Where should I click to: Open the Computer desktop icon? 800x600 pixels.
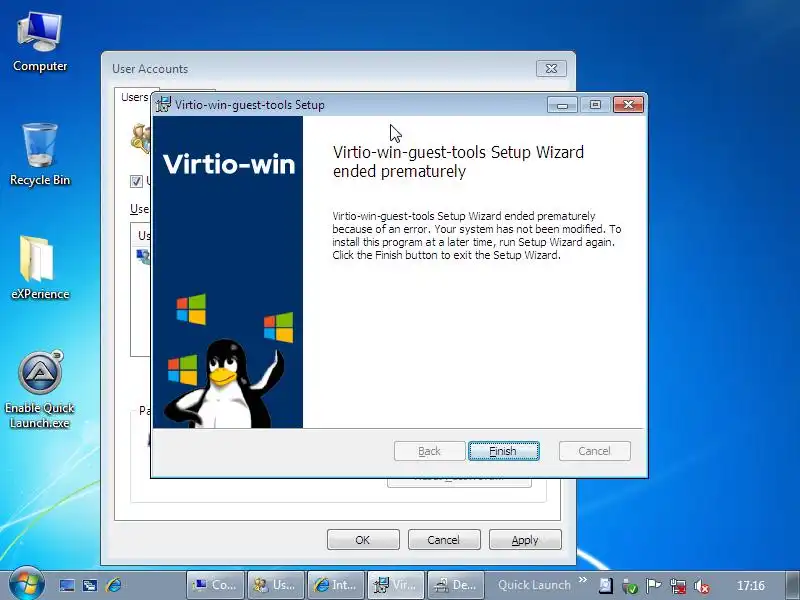[x=40, y=43]
